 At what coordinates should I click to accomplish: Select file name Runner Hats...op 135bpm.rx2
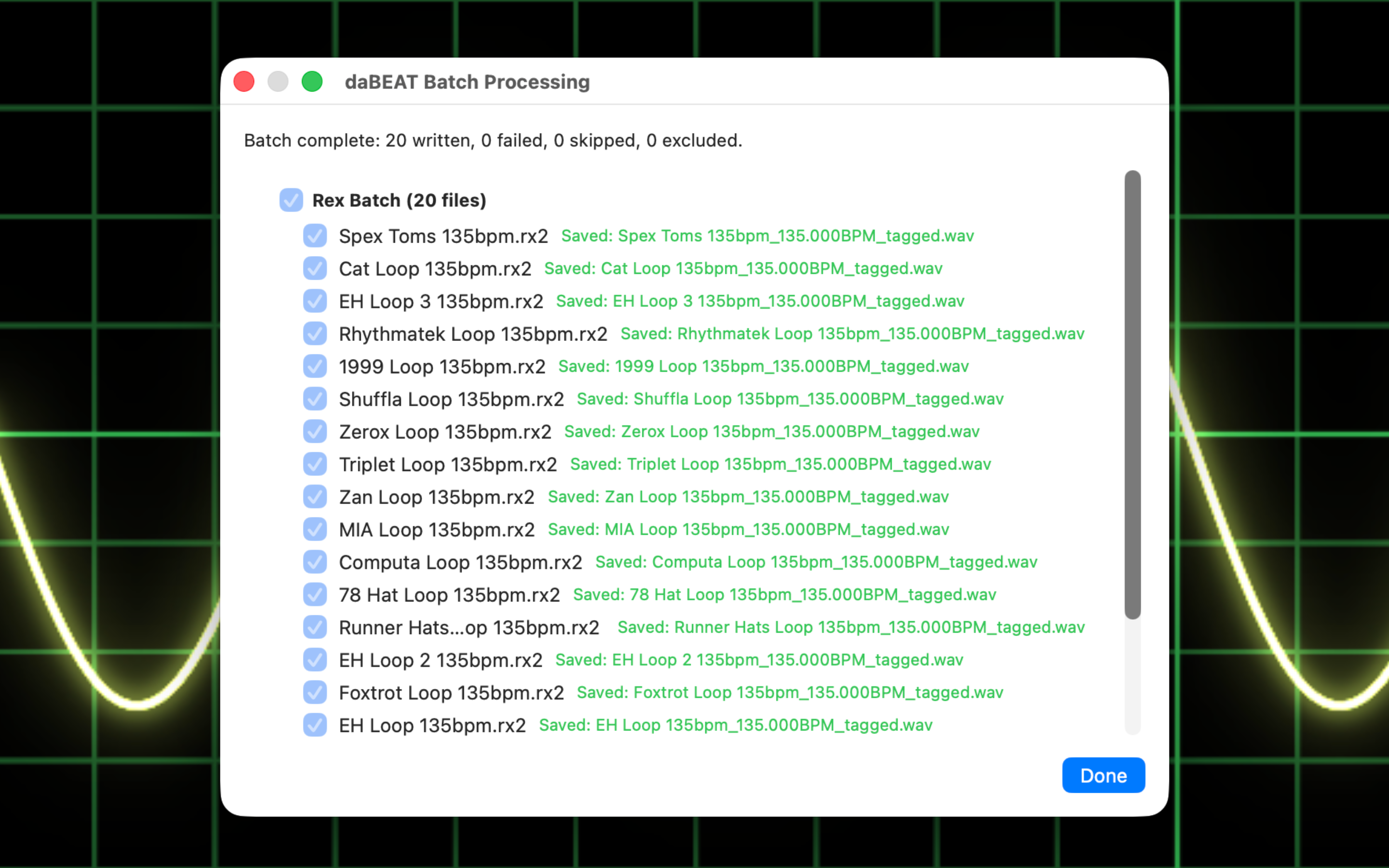click(x=469, y=628)
